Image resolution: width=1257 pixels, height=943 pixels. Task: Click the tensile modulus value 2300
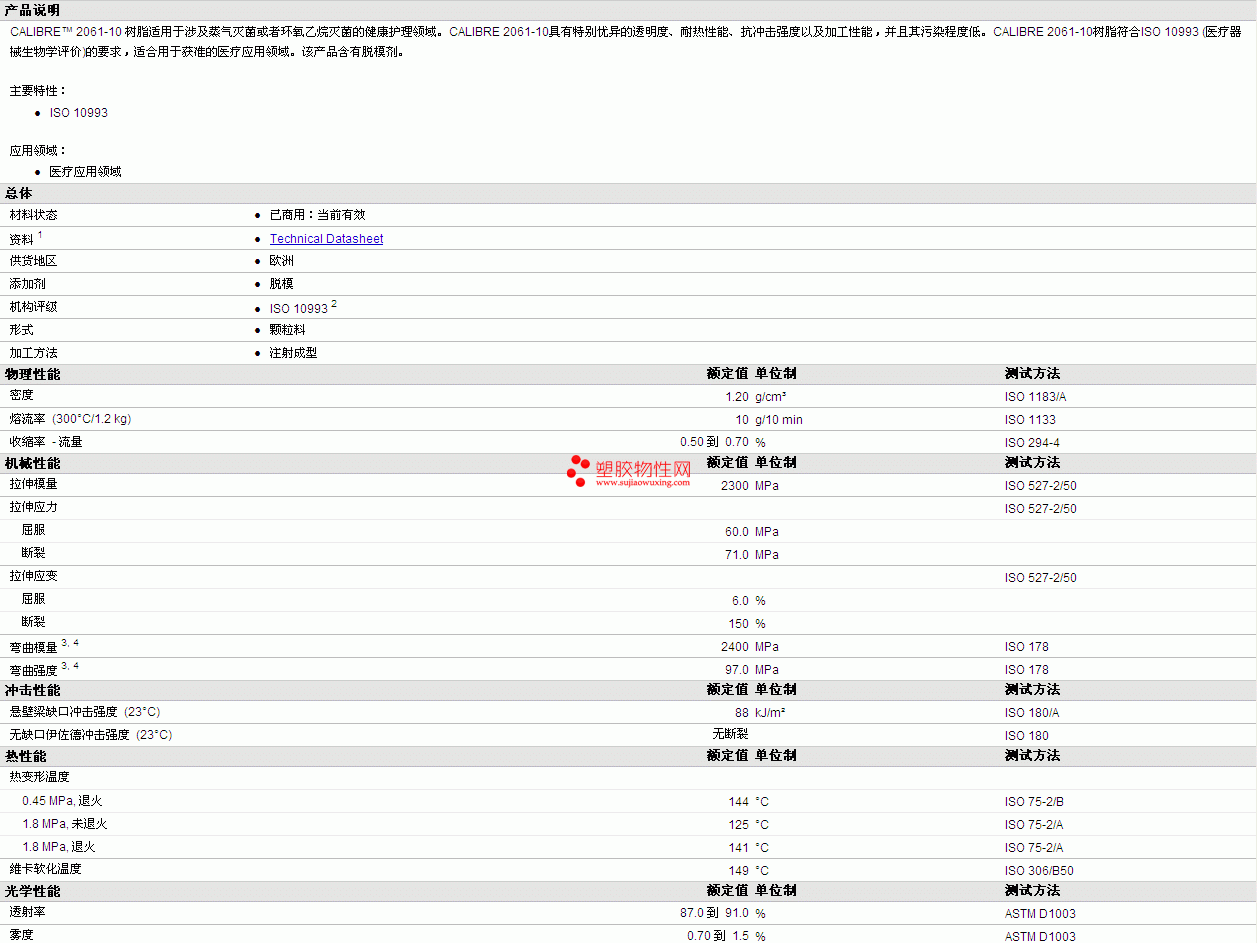click(735, 486)
